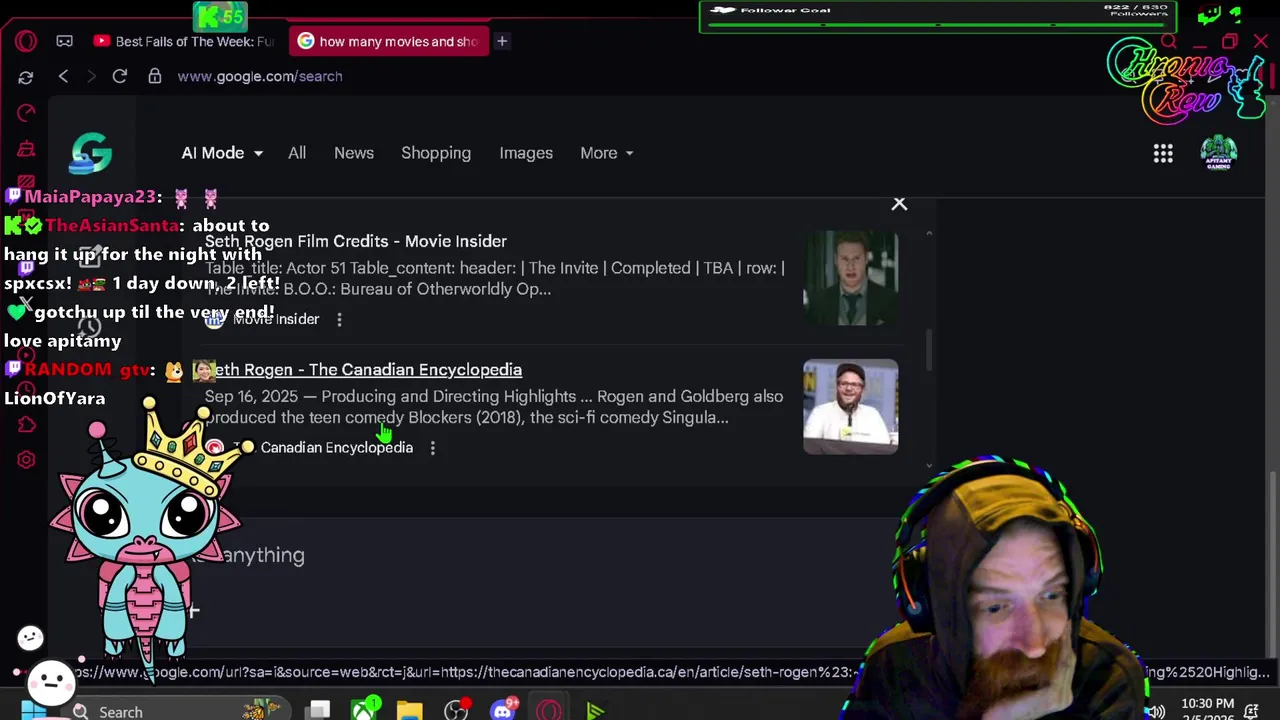Expand the AI Mode dropdown
1280x720 pixels.
pyautogui.click(x=222, y=153)
